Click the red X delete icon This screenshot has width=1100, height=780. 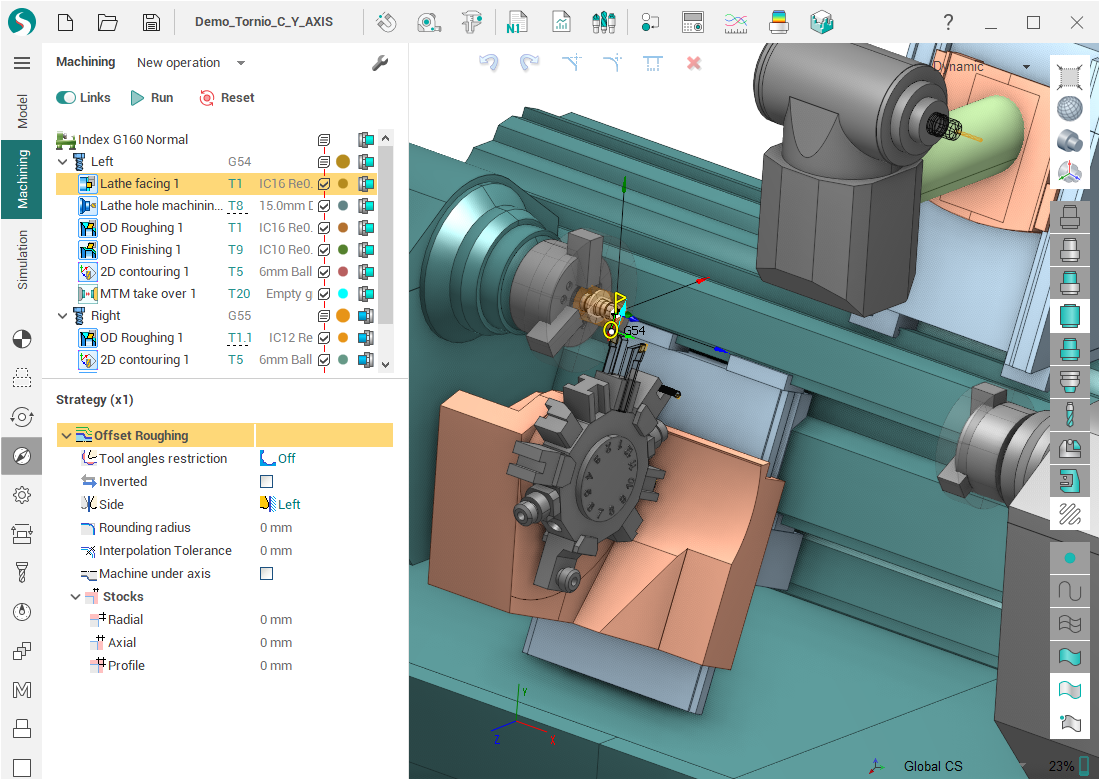693,63
